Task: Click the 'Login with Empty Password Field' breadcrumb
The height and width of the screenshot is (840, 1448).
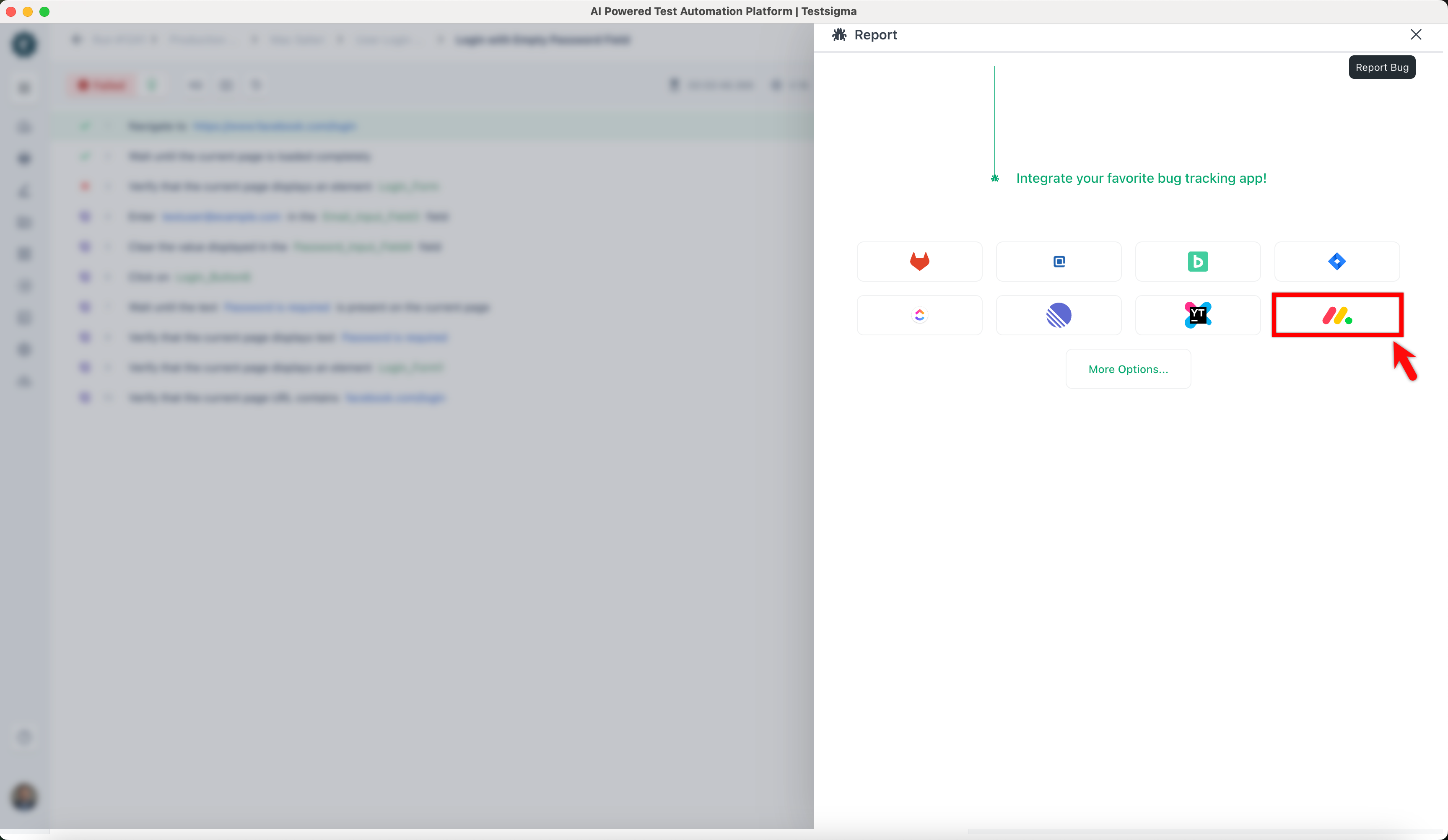Action: (542, 40)
